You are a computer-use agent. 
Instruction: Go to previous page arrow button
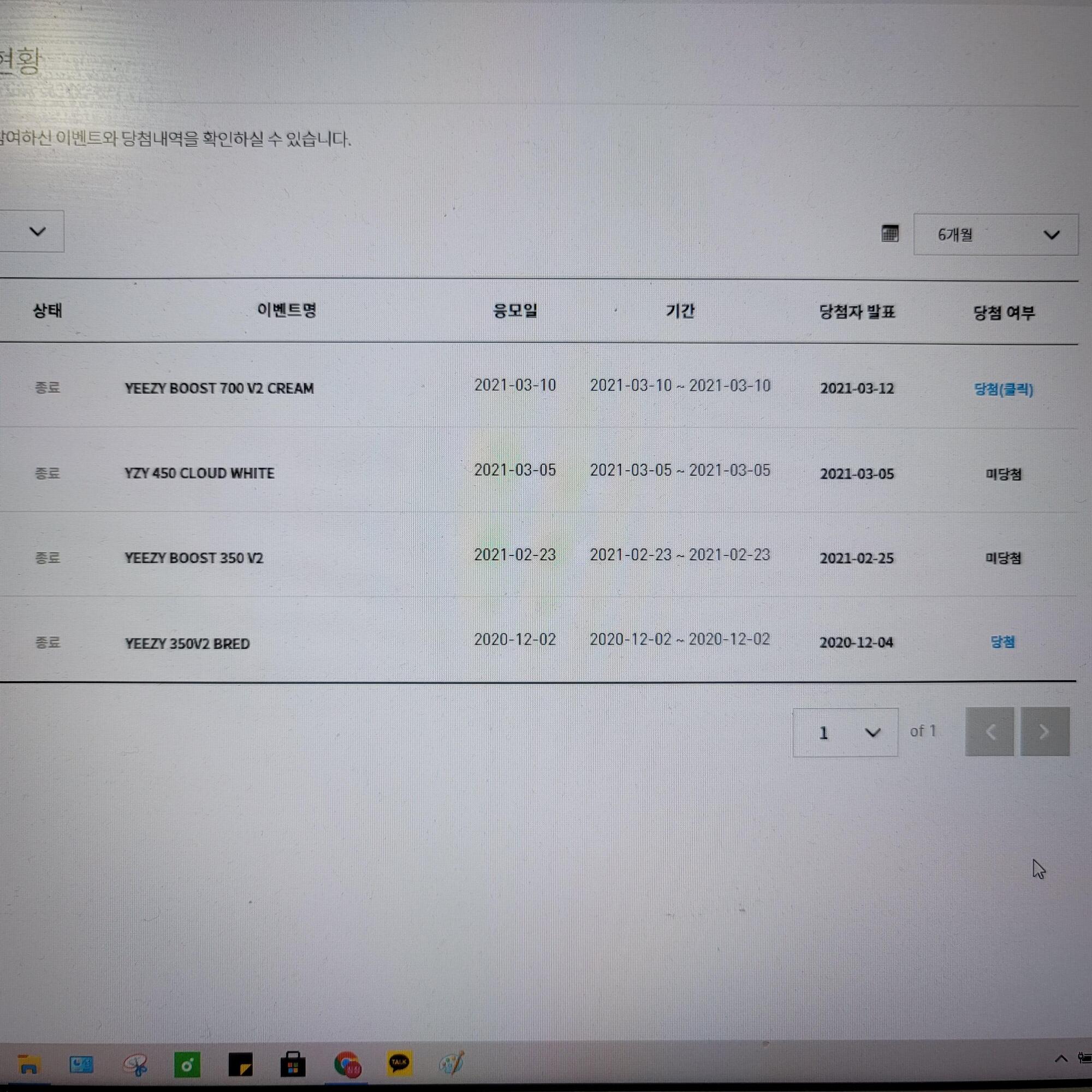(989, 732)
